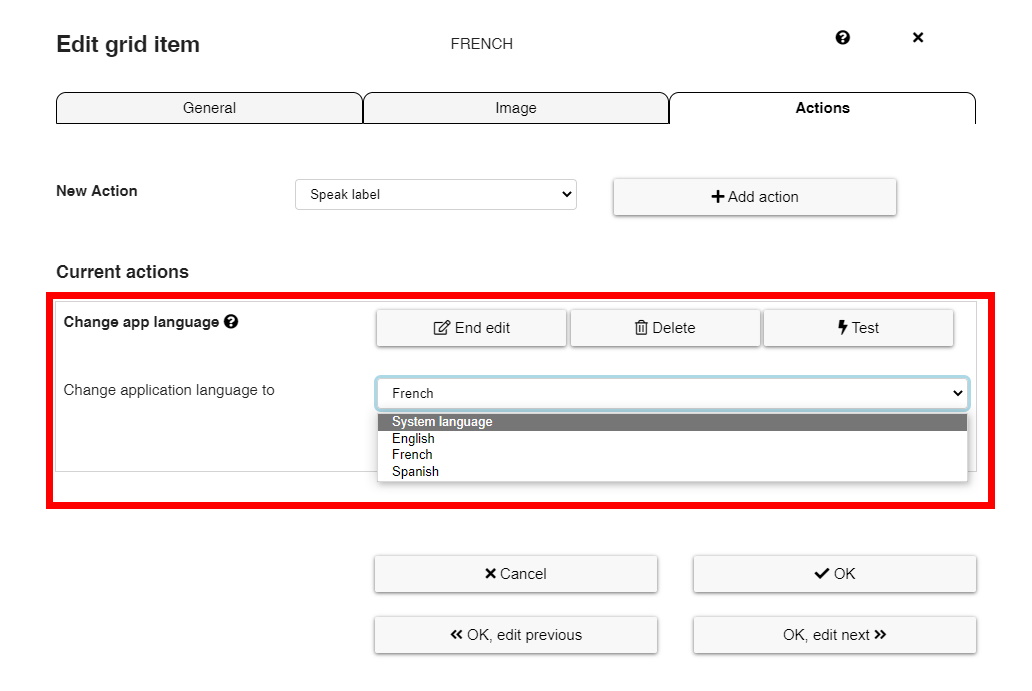The width and height of the screenshot is (1032, 691).
Task: Cancel the grid item edit
Action: pos(516,574)
